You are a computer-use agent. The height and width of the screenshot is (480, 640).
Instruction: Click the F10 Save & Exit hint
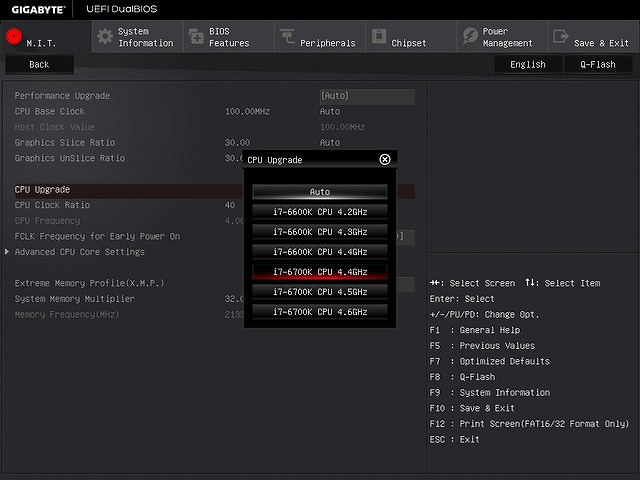coord(472,408)
